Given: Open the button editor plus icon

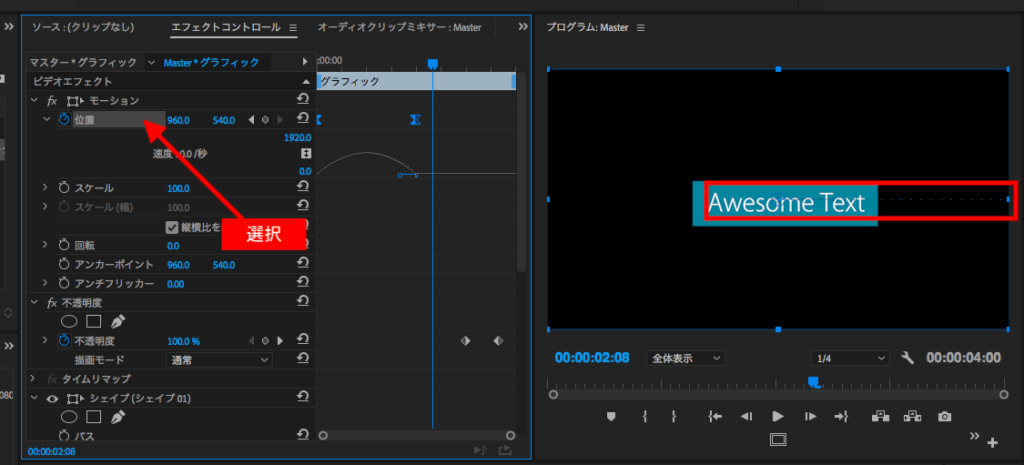Looking at the screenshot, I should tap(992, 442).
